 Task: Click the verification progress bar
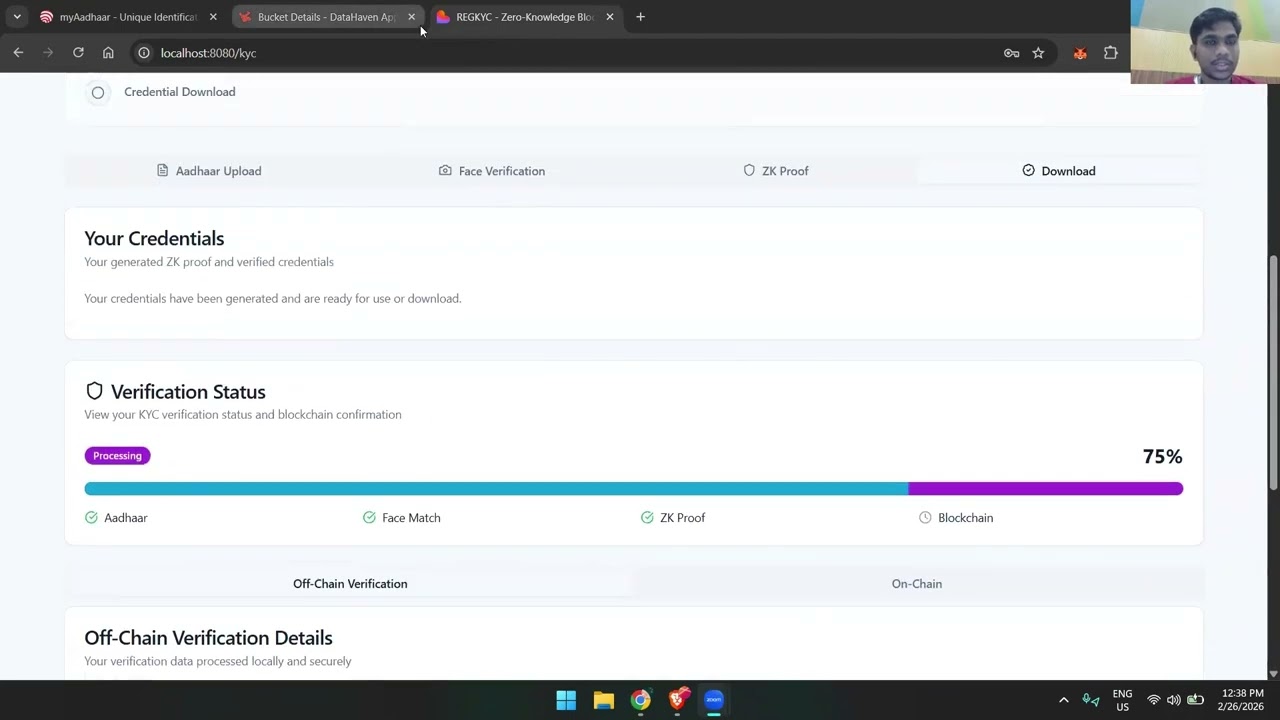click(634, 489)
